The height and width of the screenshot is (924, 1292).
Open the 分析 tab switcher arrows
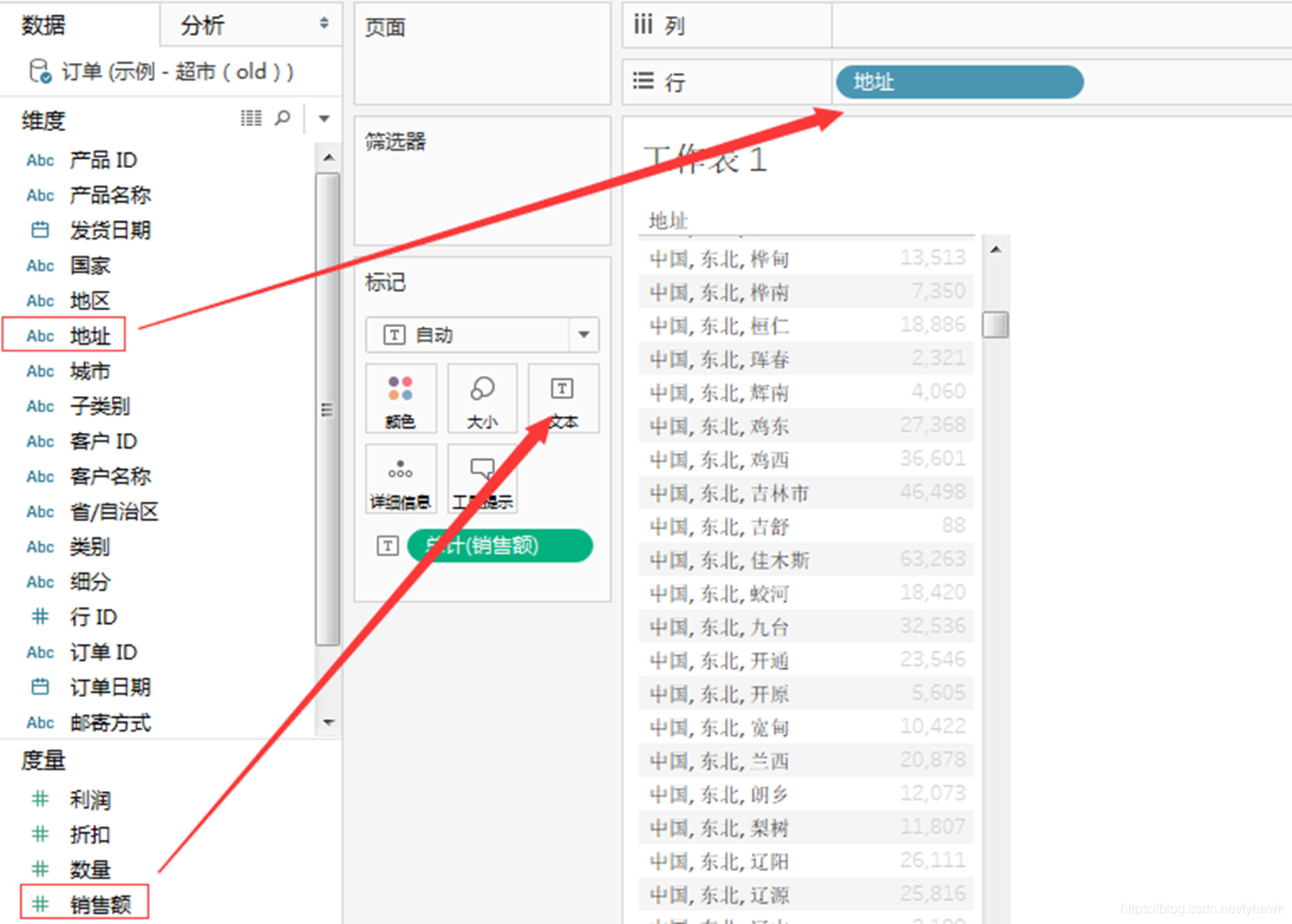coord(324,24)
